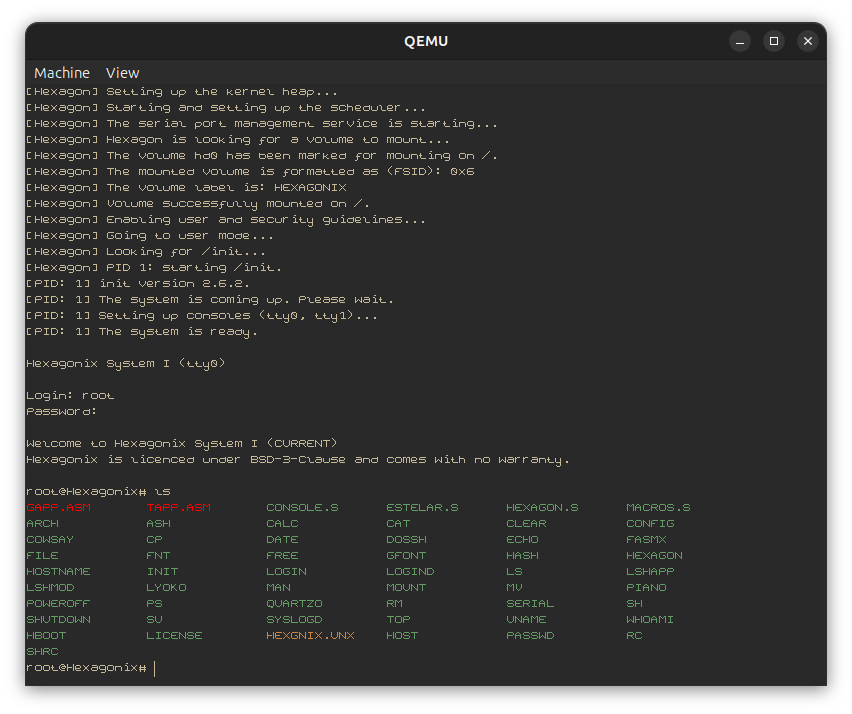
Task: Click the SYSLOGD file name
Action: 295,620
